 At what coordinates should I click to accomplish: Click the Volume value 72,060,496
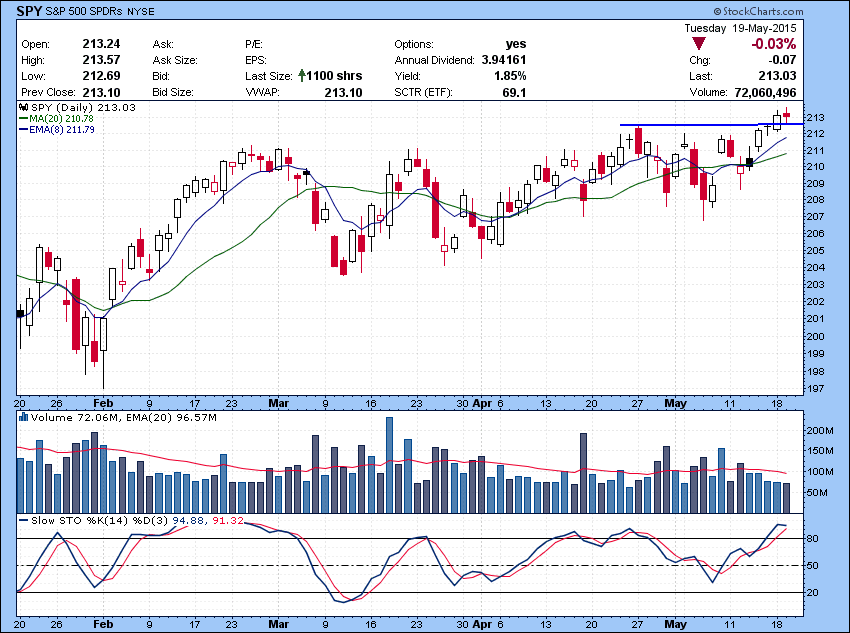[765, 92]
